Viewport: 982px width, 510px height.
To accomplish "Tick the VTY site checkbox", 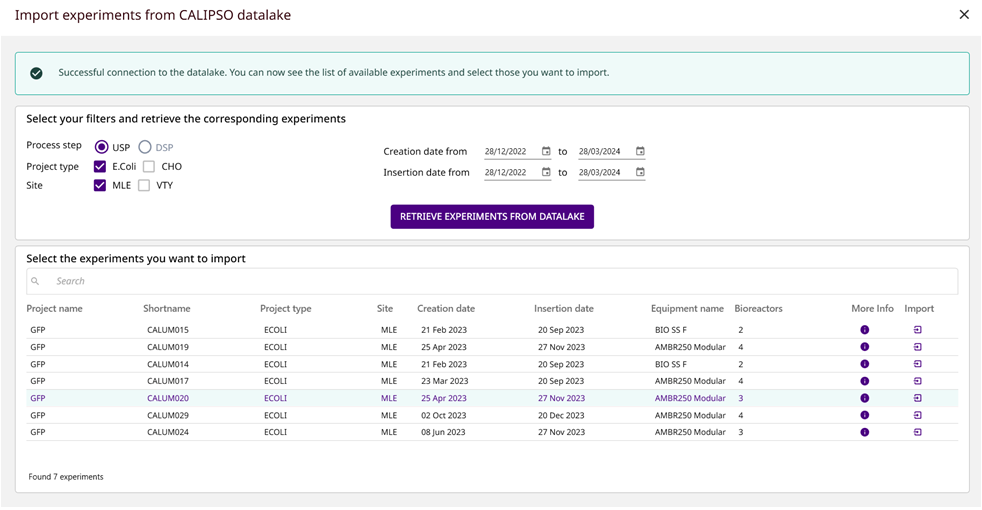I will [144, 185].
